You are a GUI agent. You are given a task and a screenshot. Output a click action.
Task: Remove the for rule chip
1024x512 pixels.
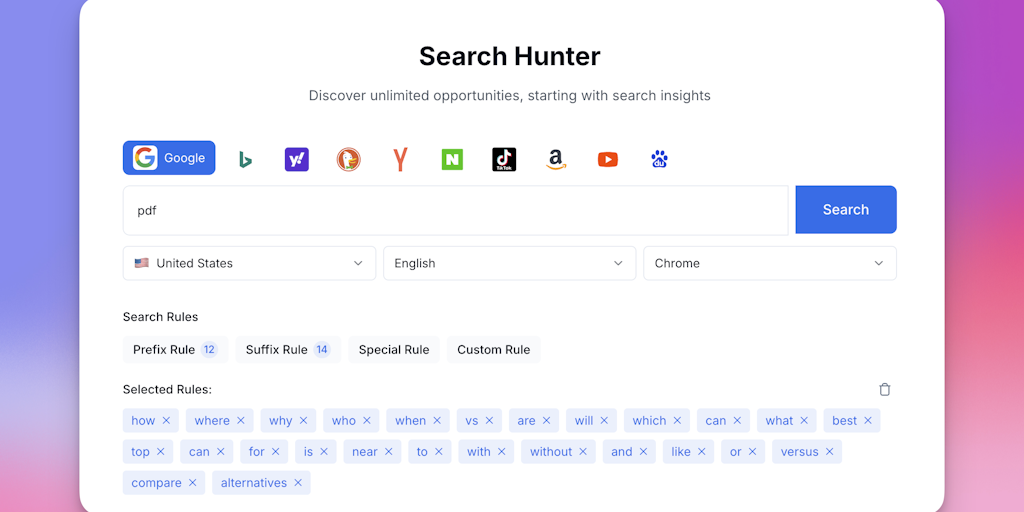tap(276, 451)
